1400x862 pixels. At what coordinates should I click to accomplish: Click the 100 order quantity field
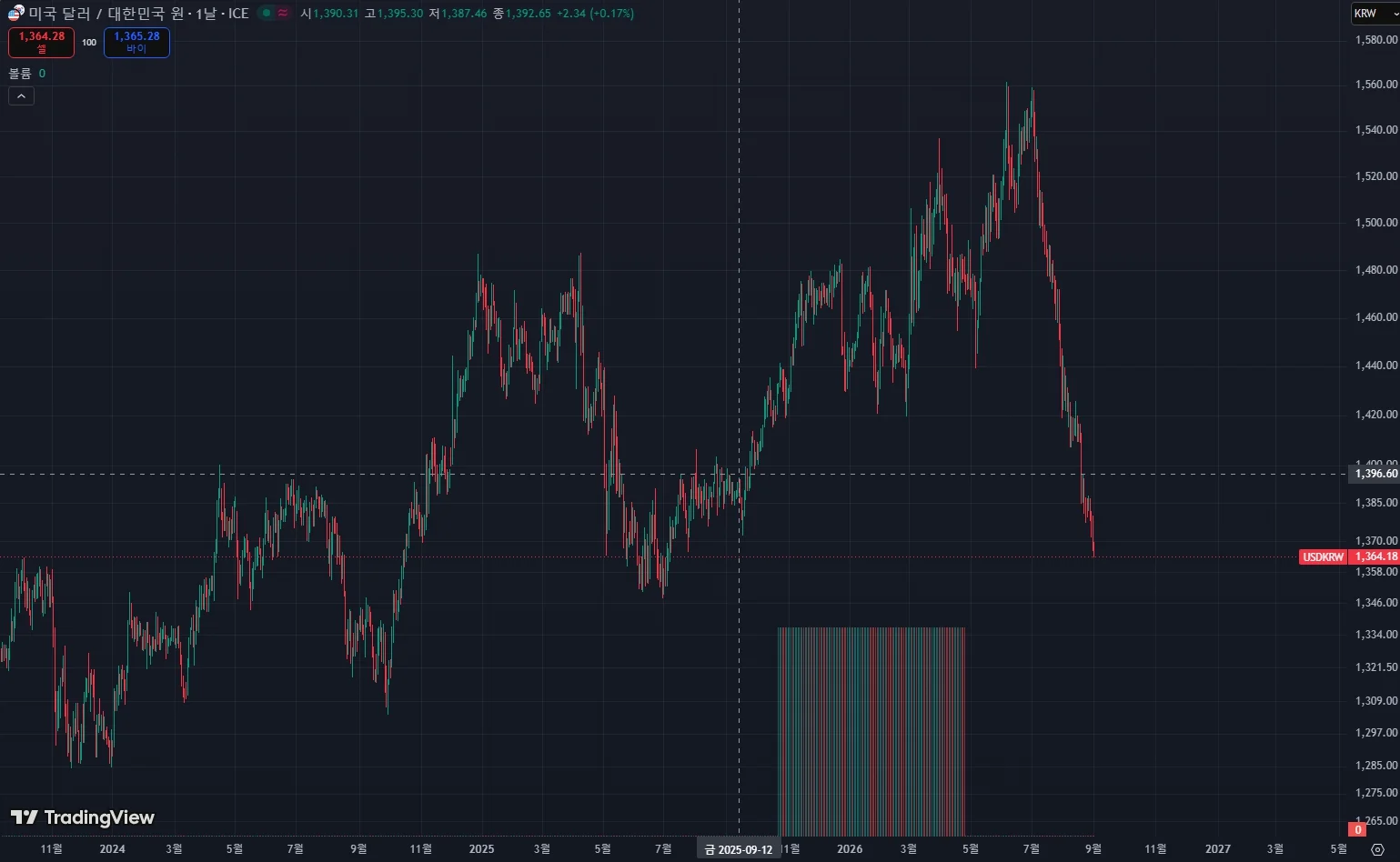pos(89,43)
